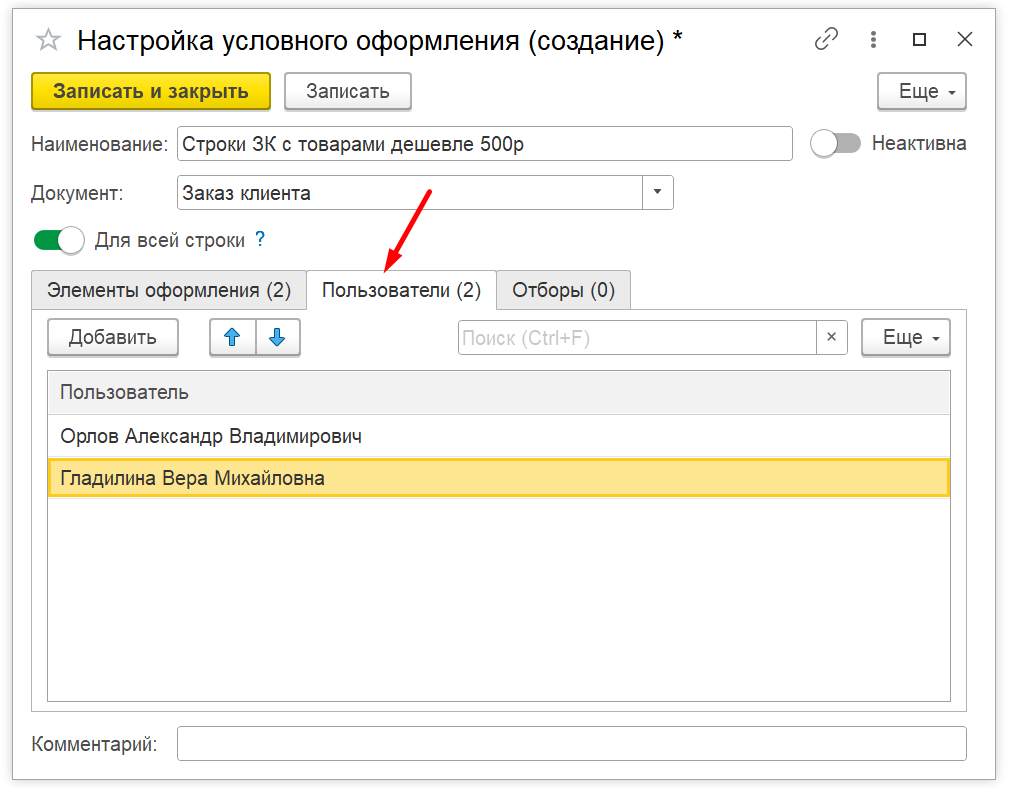
Task: Add form to favorites with star icon
Action: [48, 40]
